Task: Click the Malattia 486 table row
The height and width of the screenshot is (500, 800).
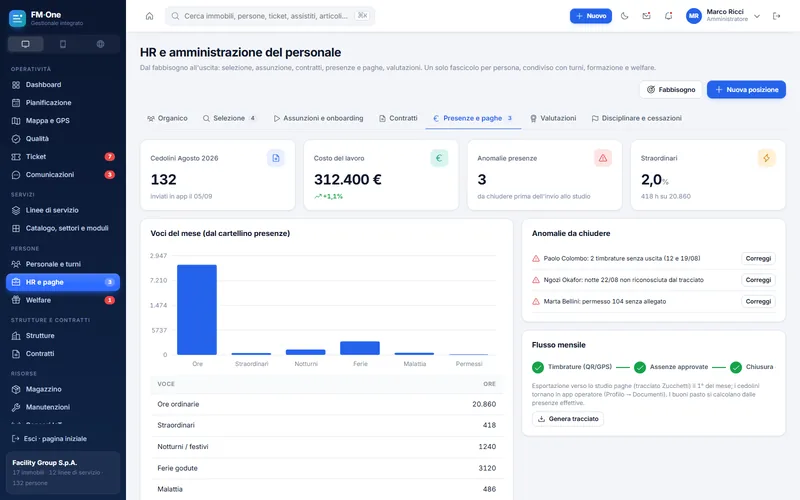Action: (x=327, y=489)
